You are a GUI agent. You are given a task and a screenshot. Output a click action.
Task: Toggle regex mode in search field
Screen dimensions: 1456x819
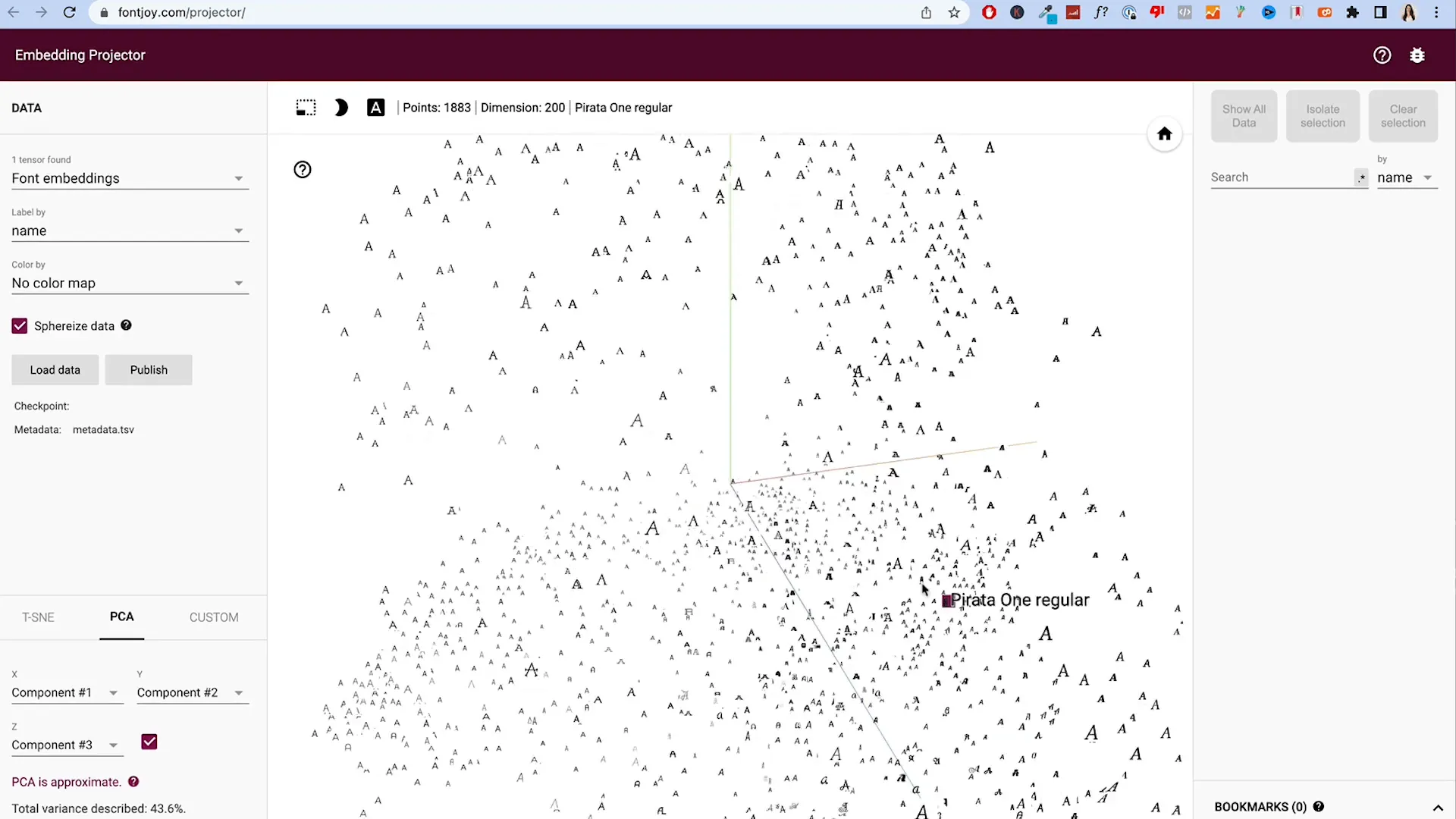(1362, 177)
